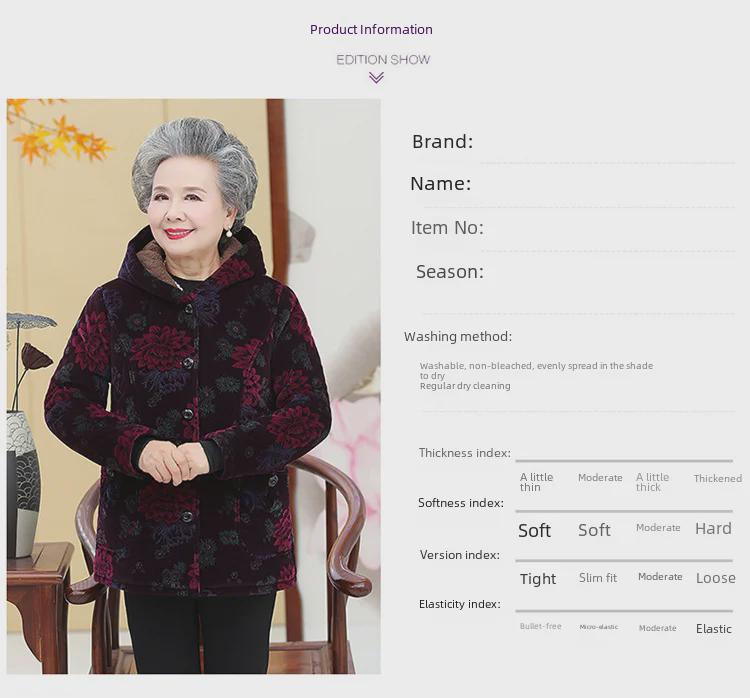
Task: Pick the 'Micro-elastic' elasticity option
Action: click(x=598, y=627)
